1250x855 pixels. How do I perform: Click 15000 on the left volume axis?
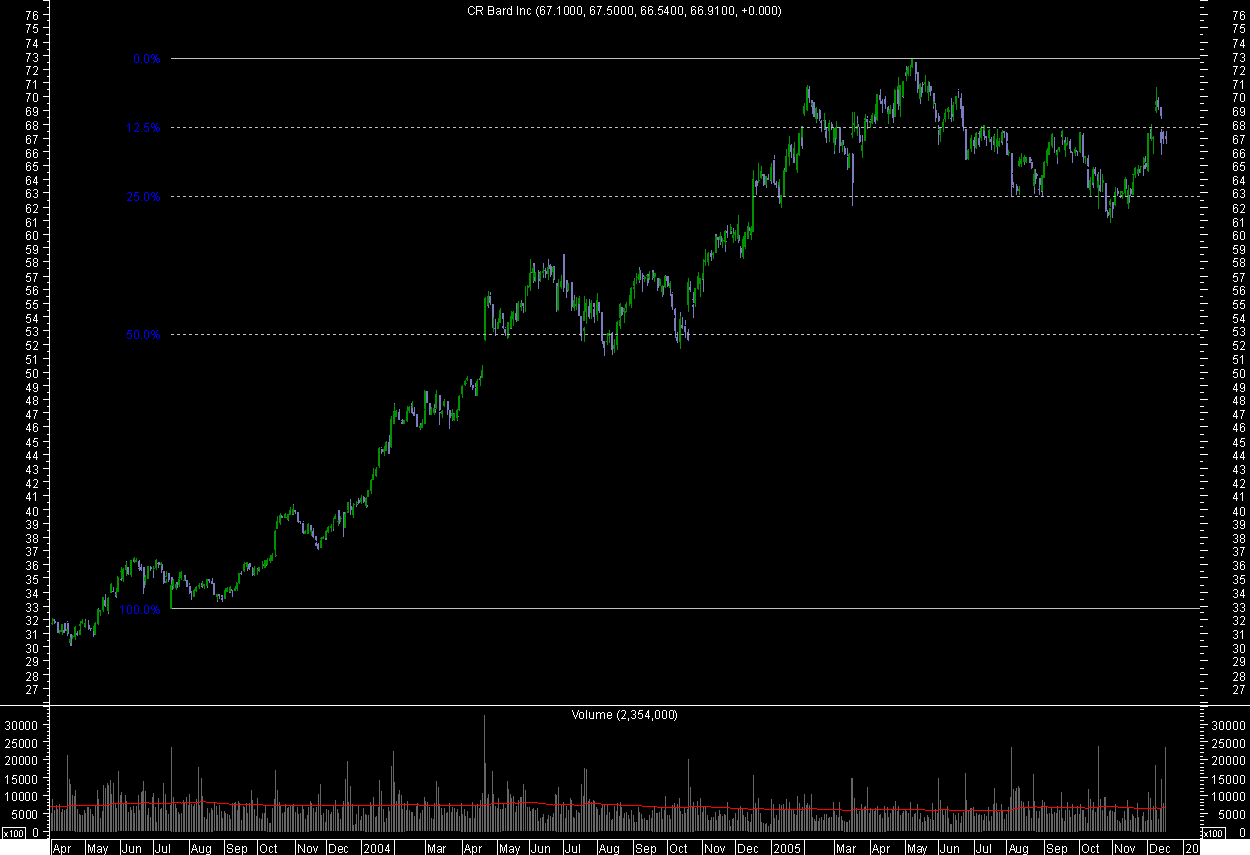pyautogui.click(x=22, y=779)
